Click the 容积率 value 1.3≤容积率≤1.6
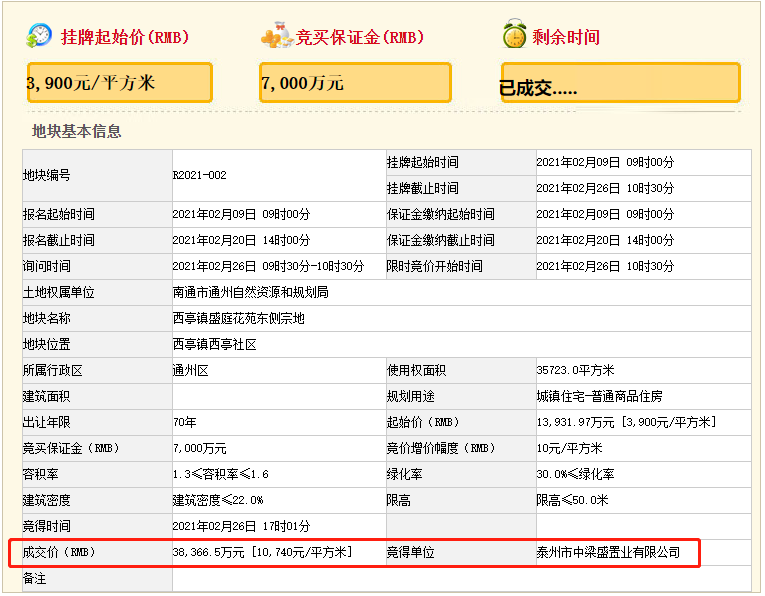The image size is (765, 596). tap(221, 475)
